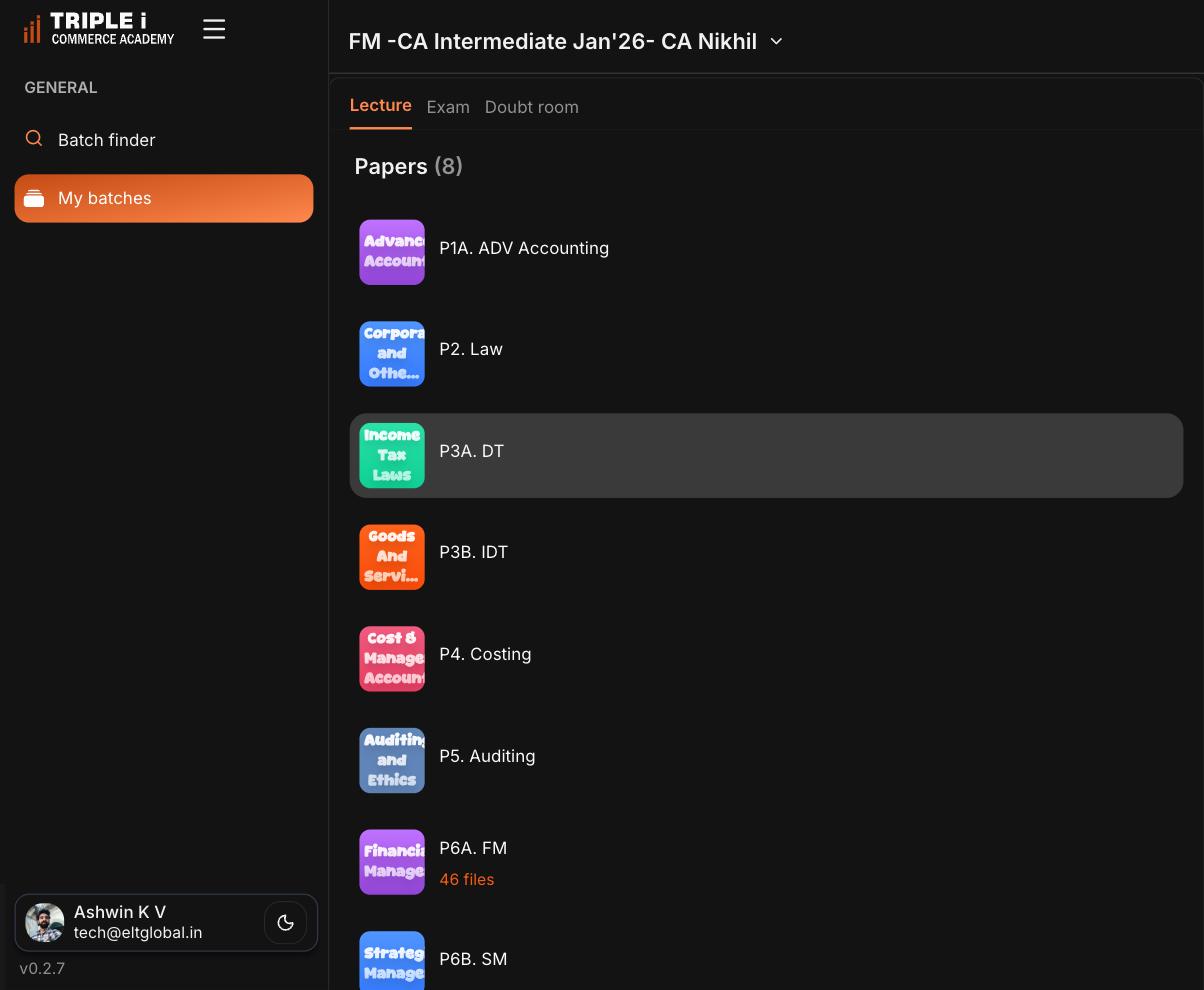1204x990 pixels.
Task: Open the P2. Law paper
Action: tap(766, 353)
